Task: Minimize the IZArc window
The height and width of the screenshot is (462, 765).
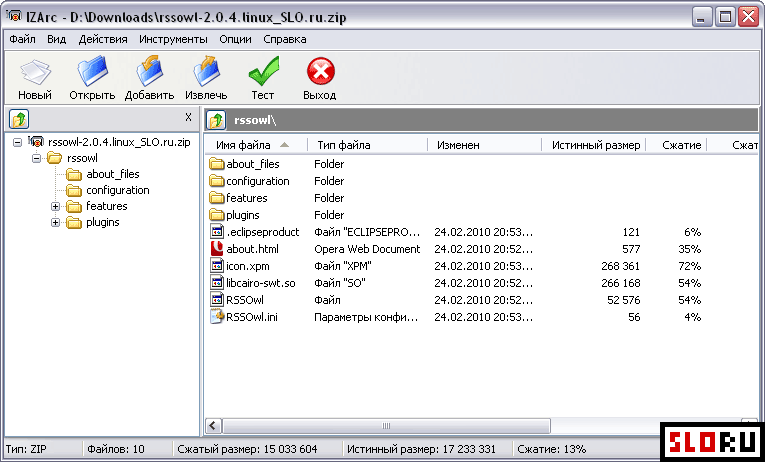Action: (702, 18)
